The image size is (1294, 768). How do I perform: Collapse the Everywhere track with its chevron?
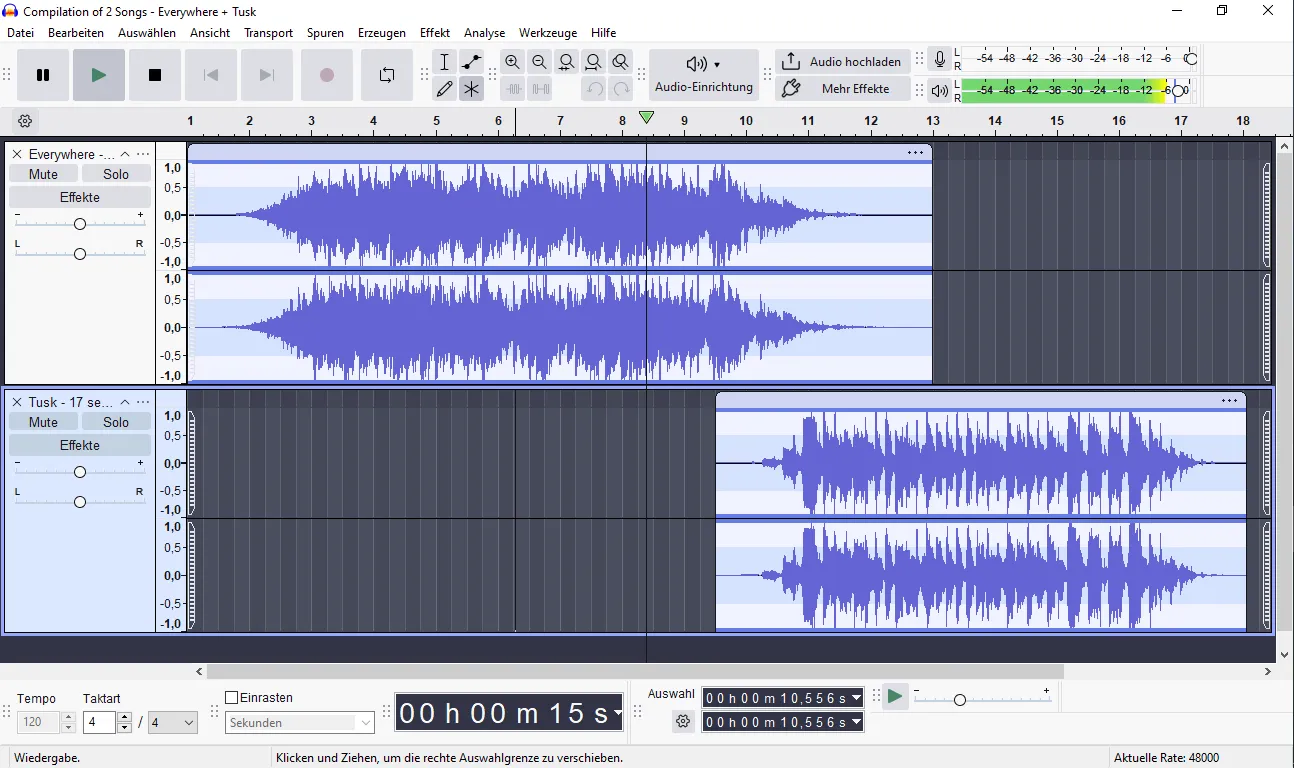point(125,154)
